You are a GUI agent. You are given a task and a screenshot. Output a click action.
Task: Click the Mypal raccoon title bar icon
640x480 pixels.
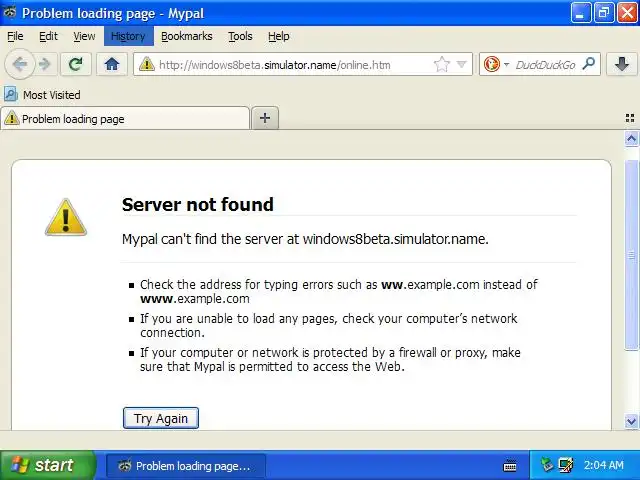click(9, 12)
